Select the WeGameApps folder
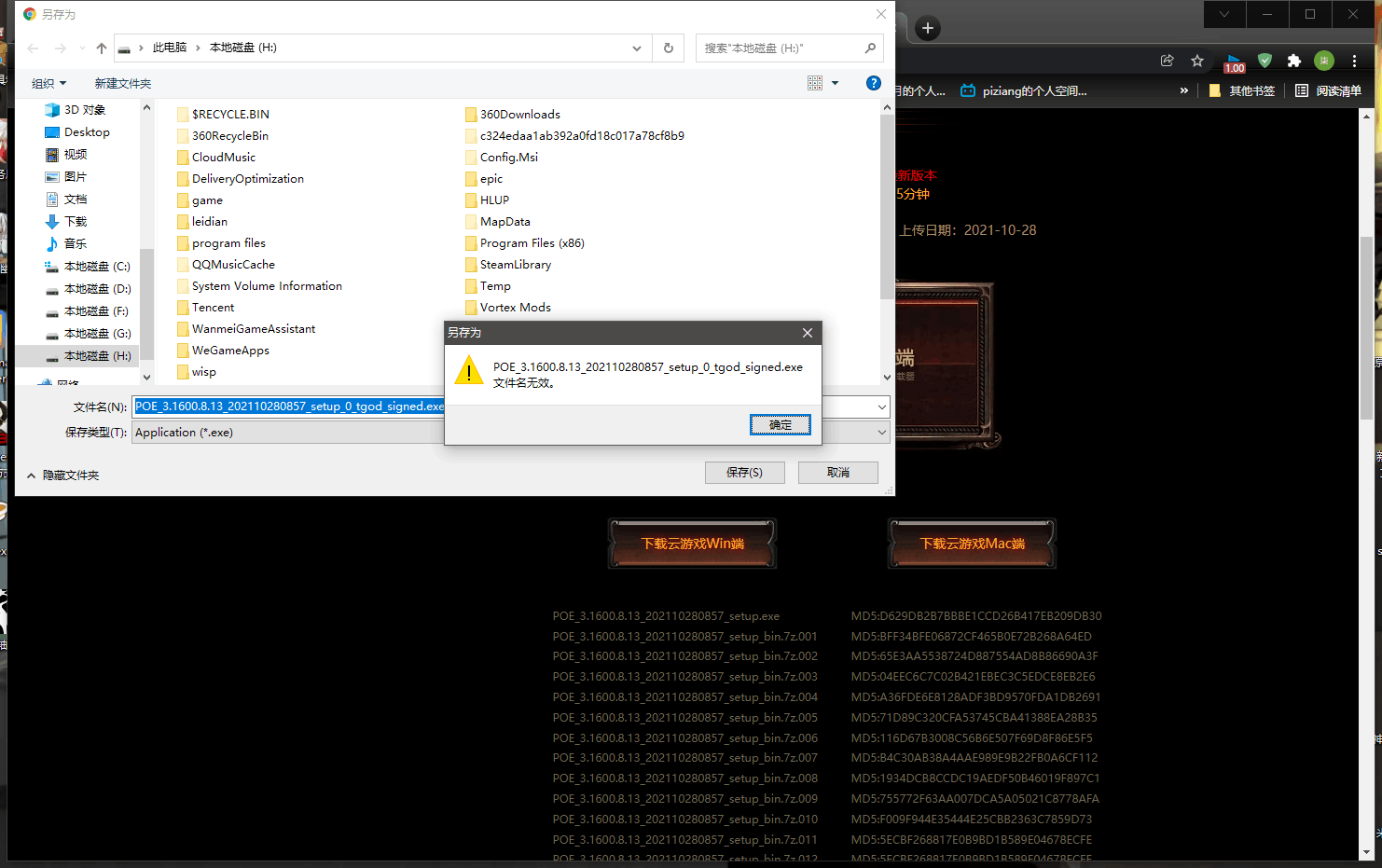 (x=223, y=351)
